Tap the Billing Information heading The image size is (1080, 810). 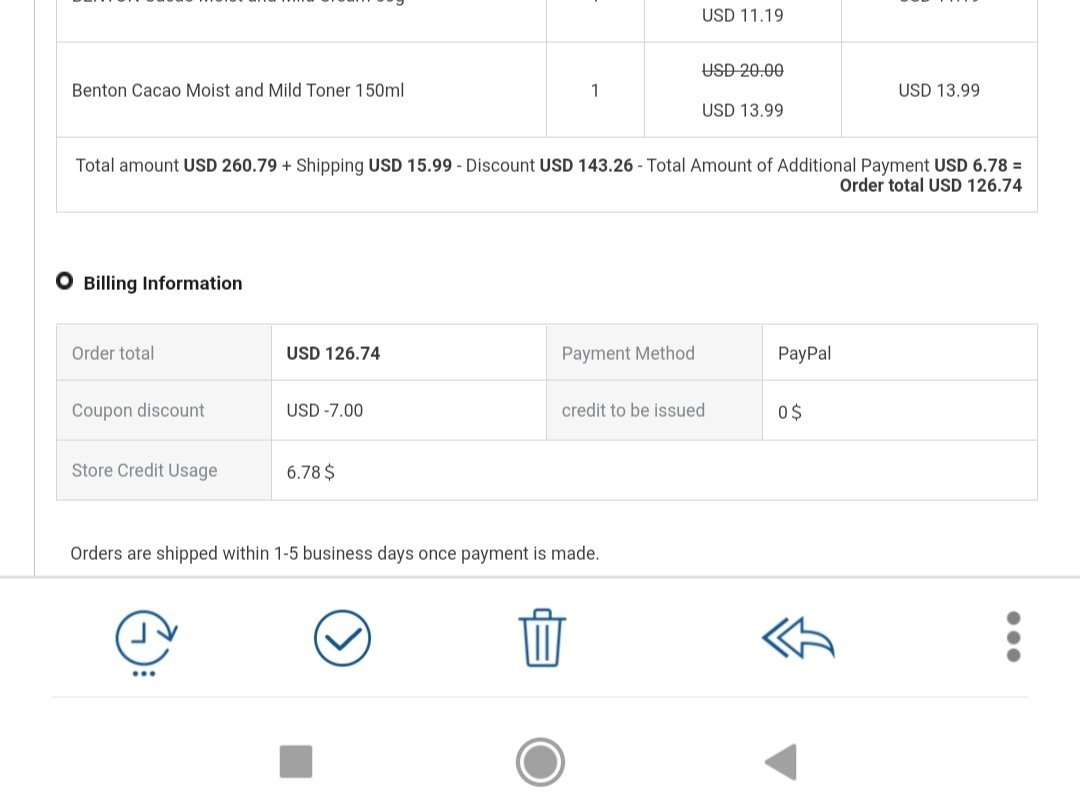point(163,283)
